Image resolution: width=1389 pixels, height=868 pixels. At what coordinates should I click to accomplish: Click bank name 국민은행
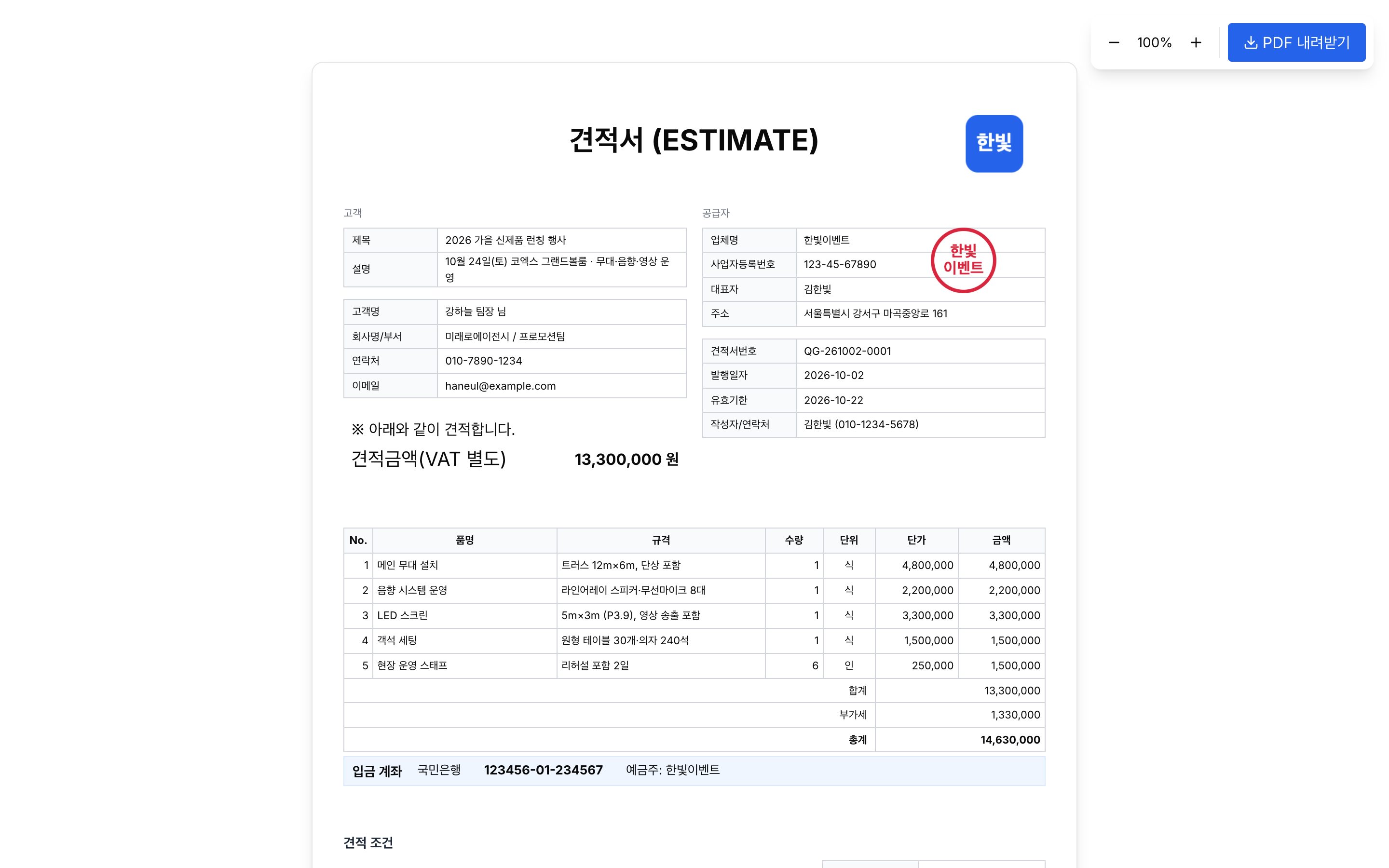point(439,771)
